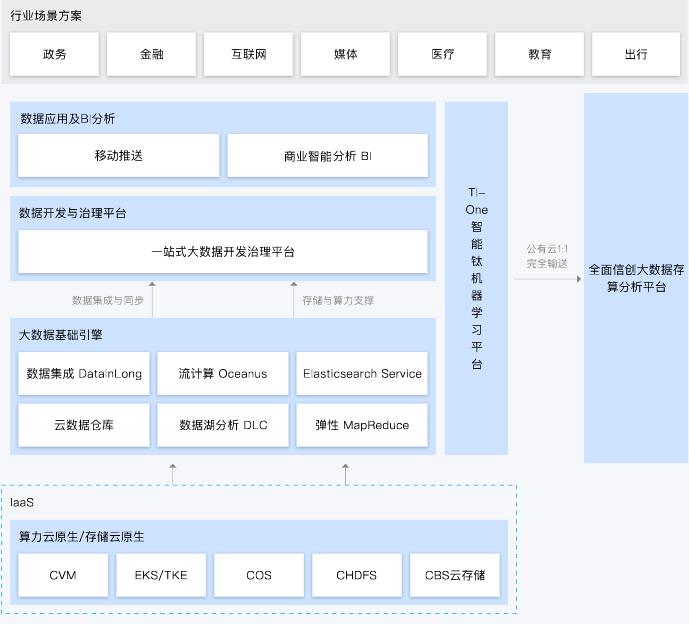The height and width of the screenshot is (624, 689).
Task: Click the 数据集成与同步 label
Action: [x=108, y=301]
